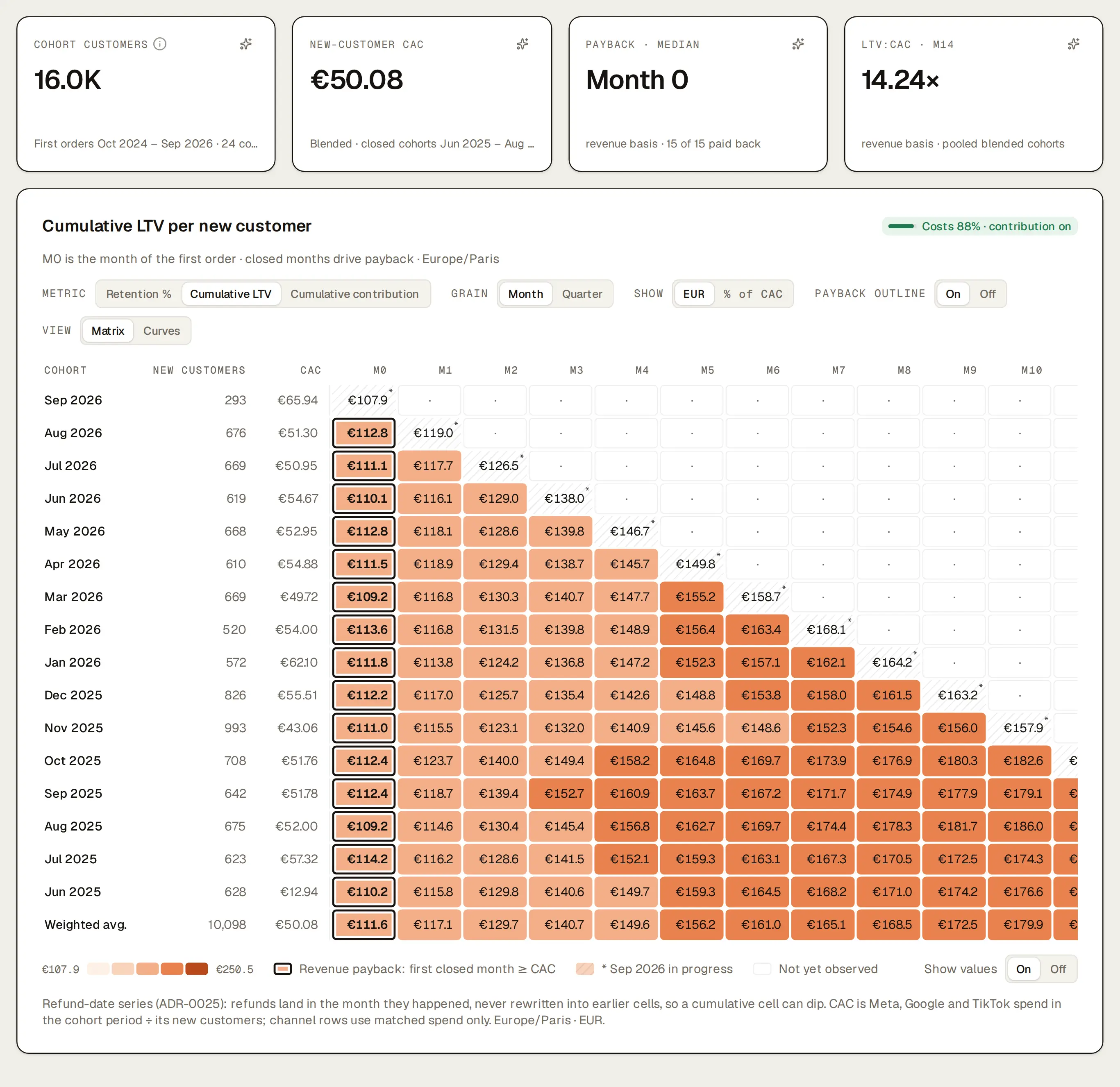The height and width of the screenshot is (1087, 1120).
Task: Click Sep 2026 M0 cell €107.9
Action: pyautogui.click(x=364, y=400)
